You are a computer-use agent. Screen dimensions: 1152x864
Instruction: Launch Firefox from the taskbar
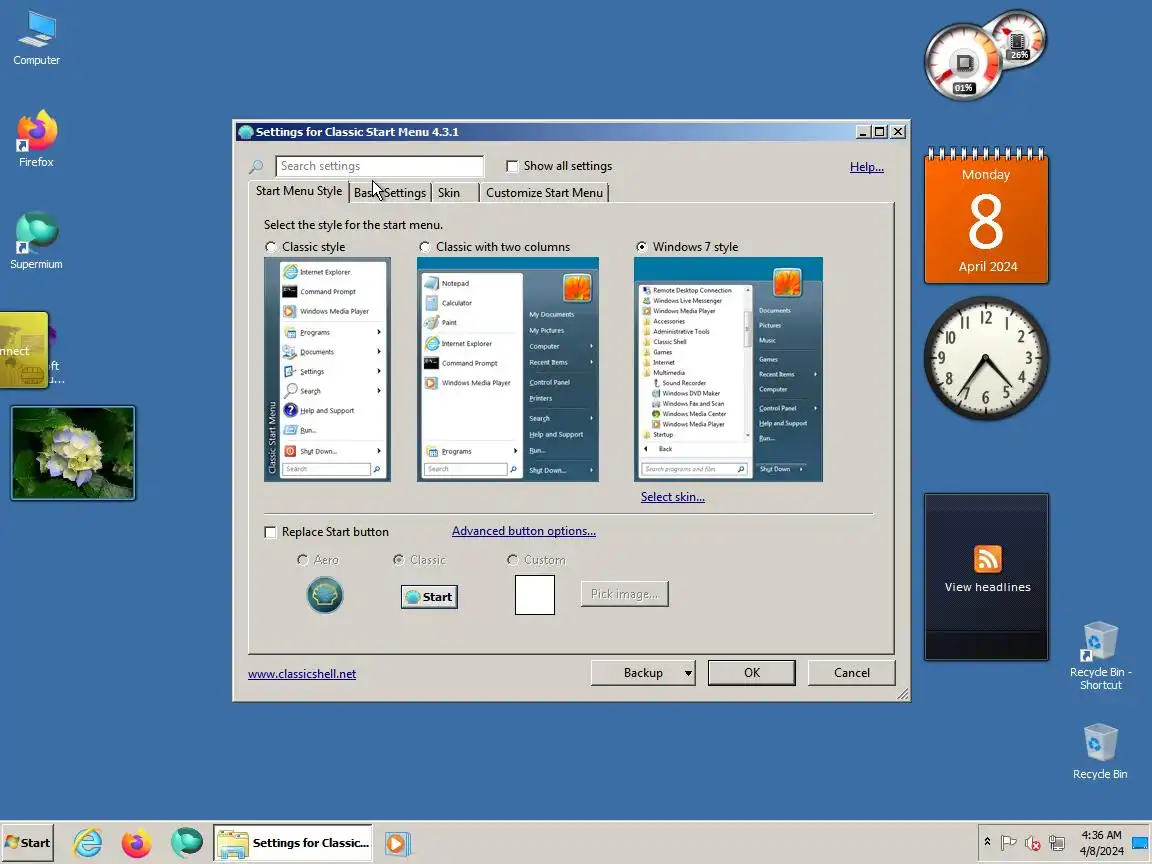(x=137, y=843)
